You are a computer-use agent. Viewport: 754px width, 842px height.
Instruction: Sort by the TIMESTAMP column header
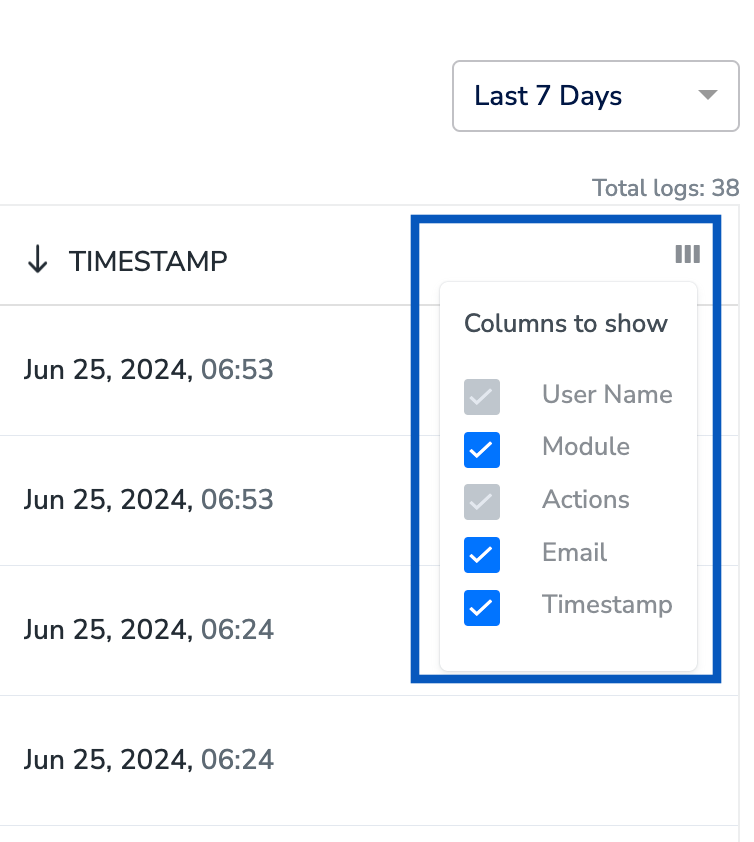(x=148, y=262)
